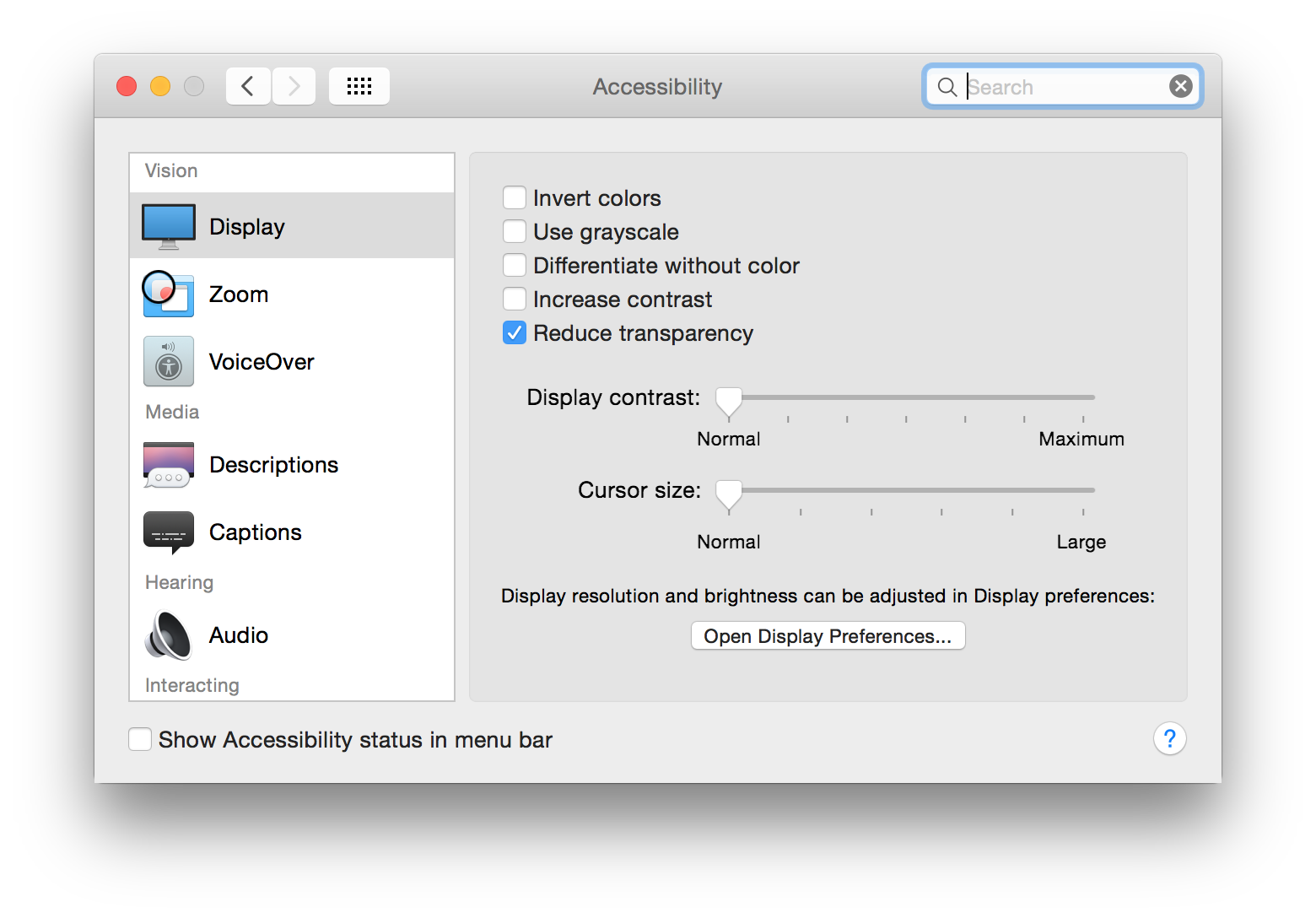The width and height of the screenshot is (1316, 918).
Task: Check Differentiate without color
Action: (515, 266)
